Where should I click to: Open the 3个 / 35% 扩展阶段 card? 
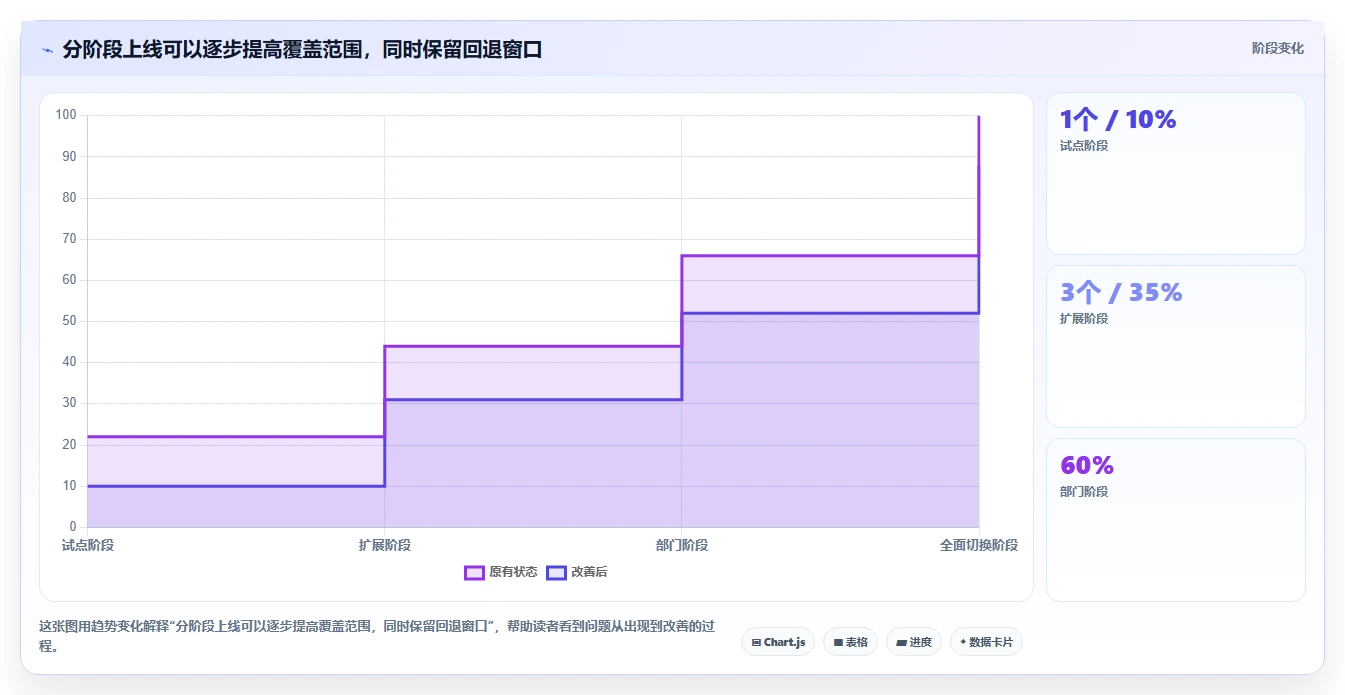1176,346
